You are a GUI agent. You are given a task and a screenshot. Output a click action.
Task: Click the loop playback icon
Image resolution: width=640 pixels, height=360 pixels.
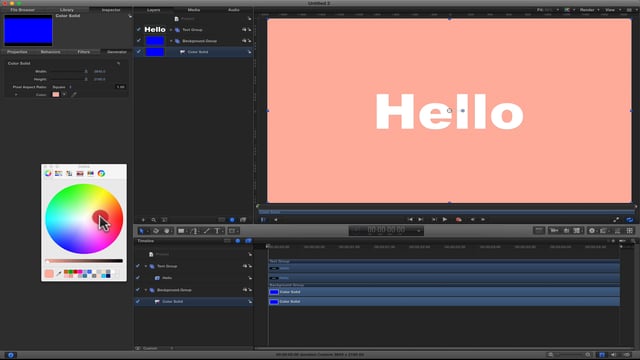tap(630, 220)
